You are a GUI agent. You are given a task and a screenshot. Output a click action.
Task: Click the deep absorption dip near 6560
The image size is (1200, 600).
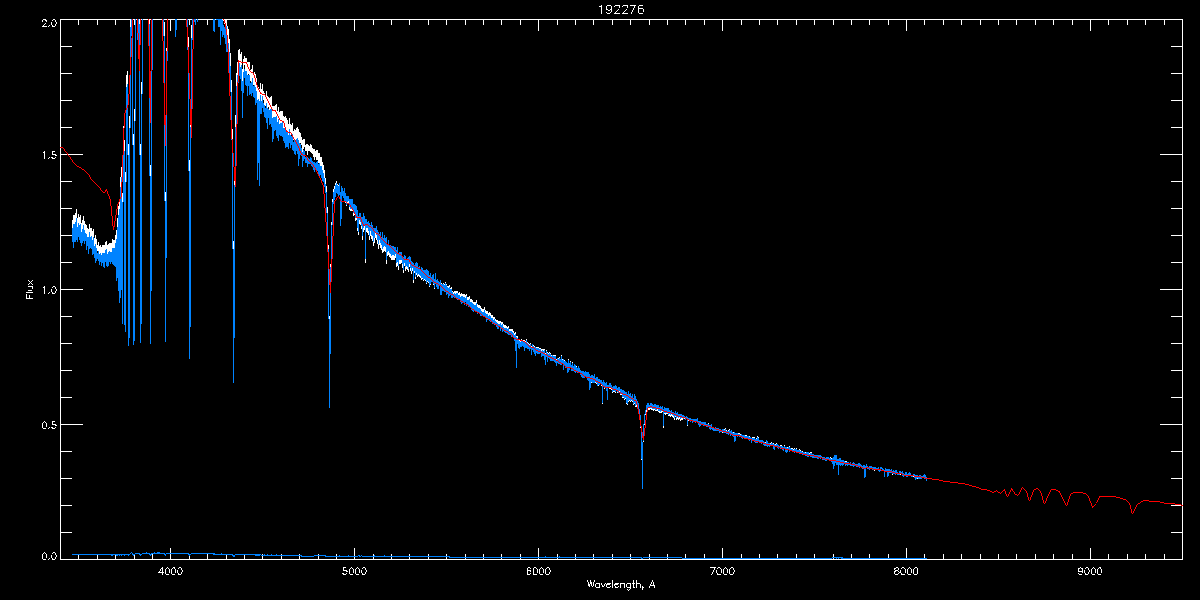tap(642, 445)
